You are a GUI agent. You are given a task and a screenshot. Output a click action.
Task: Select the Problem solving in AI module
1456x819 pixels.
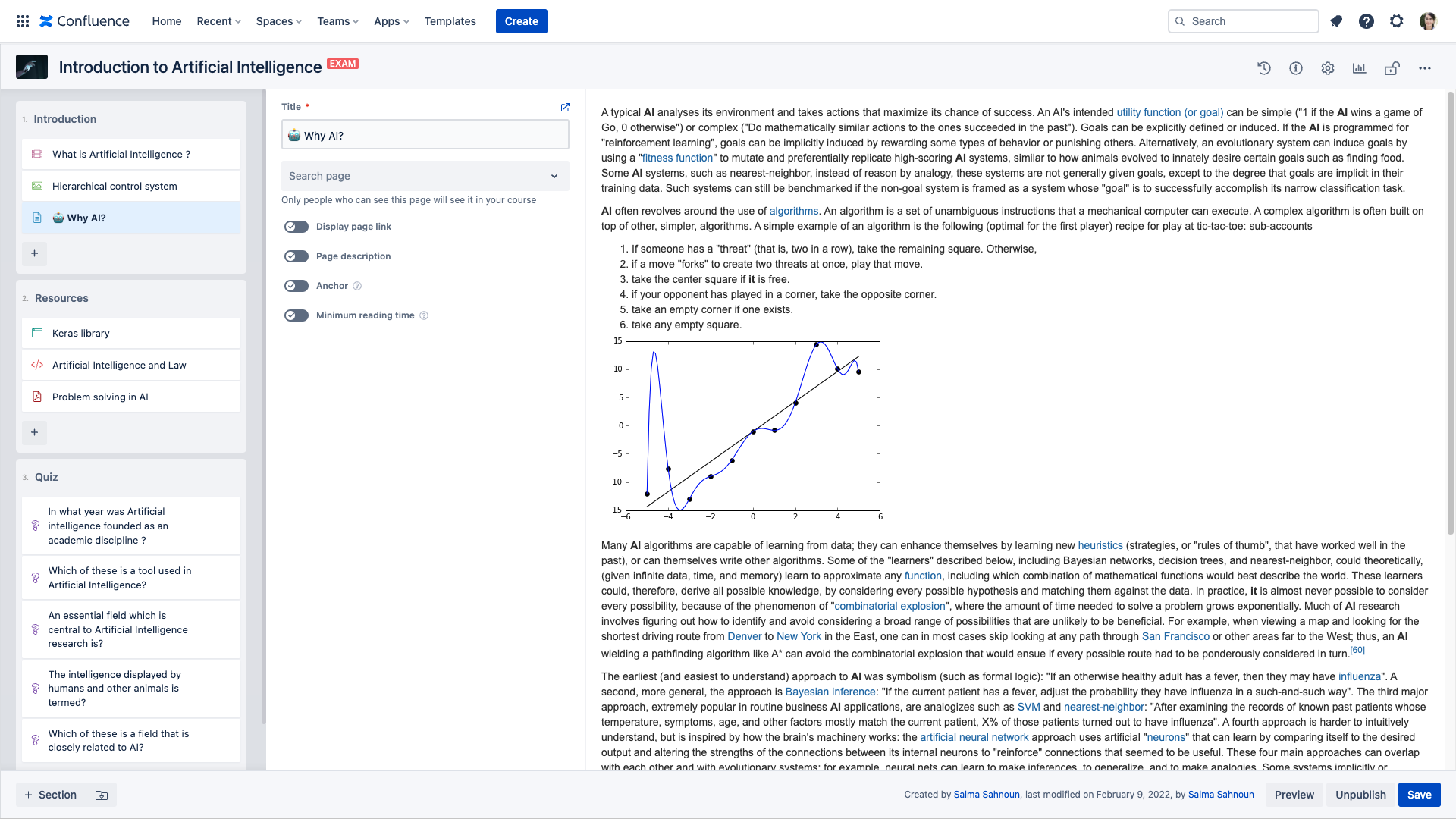(131, 397)
